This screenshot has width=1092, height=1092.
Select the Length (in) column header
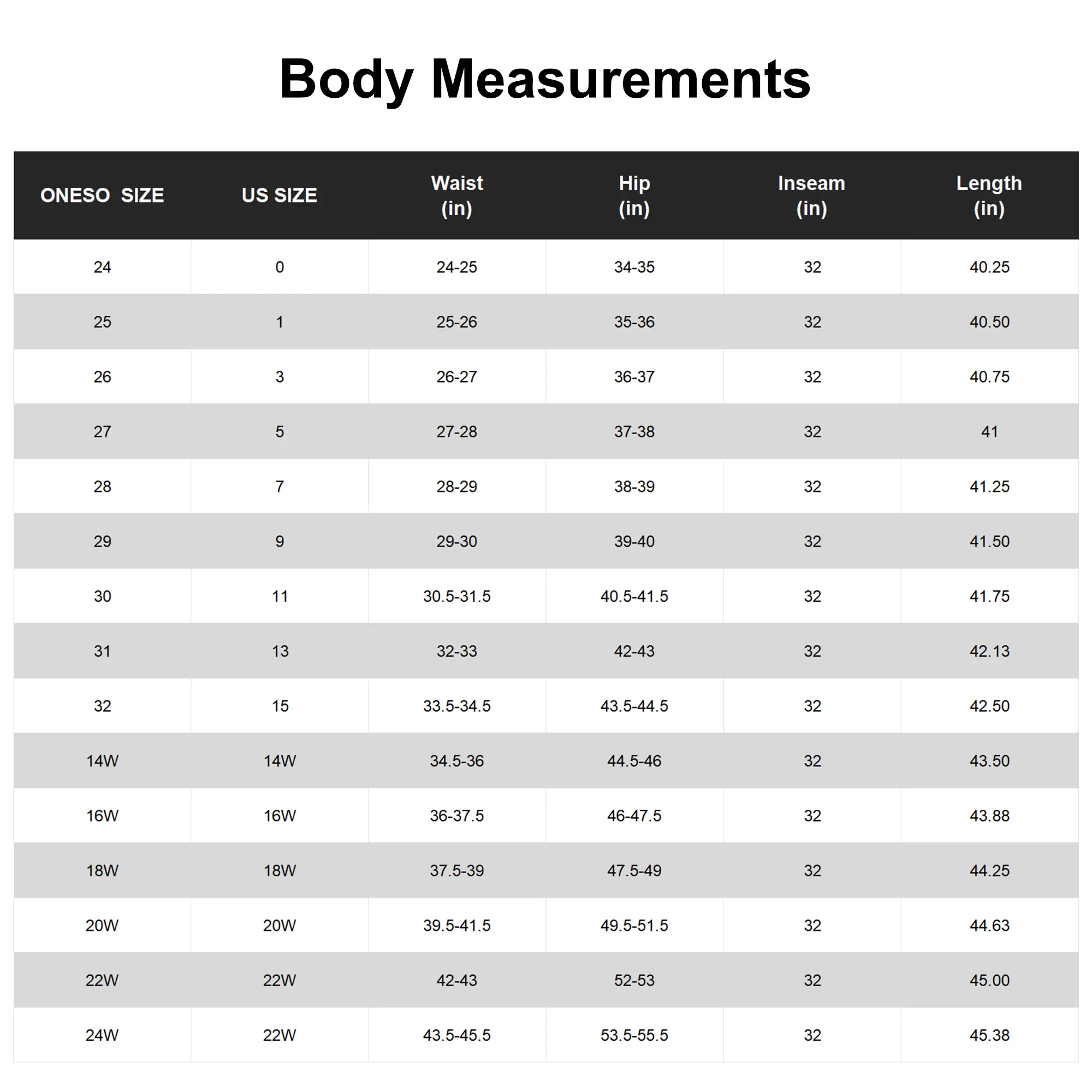click(x=989, y=195)
